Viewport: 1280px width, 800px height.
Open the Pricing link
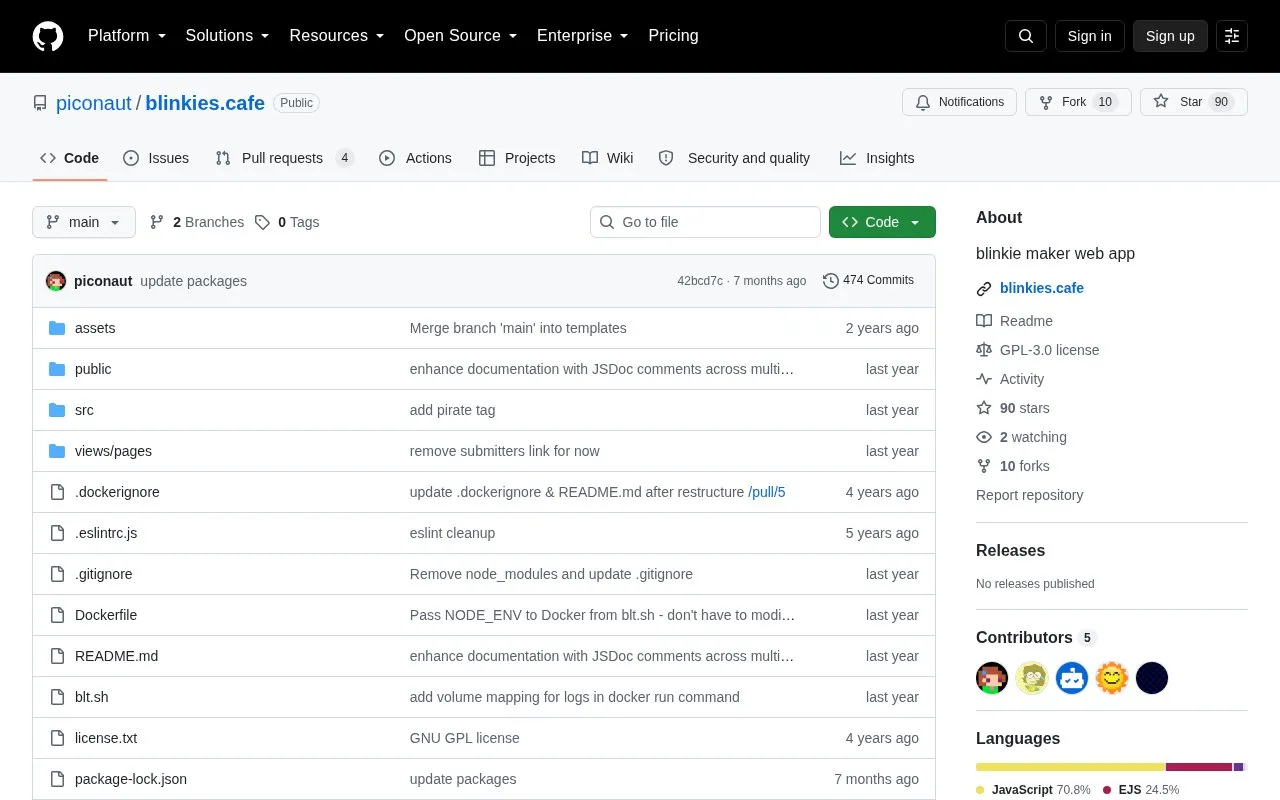point(673,36)
